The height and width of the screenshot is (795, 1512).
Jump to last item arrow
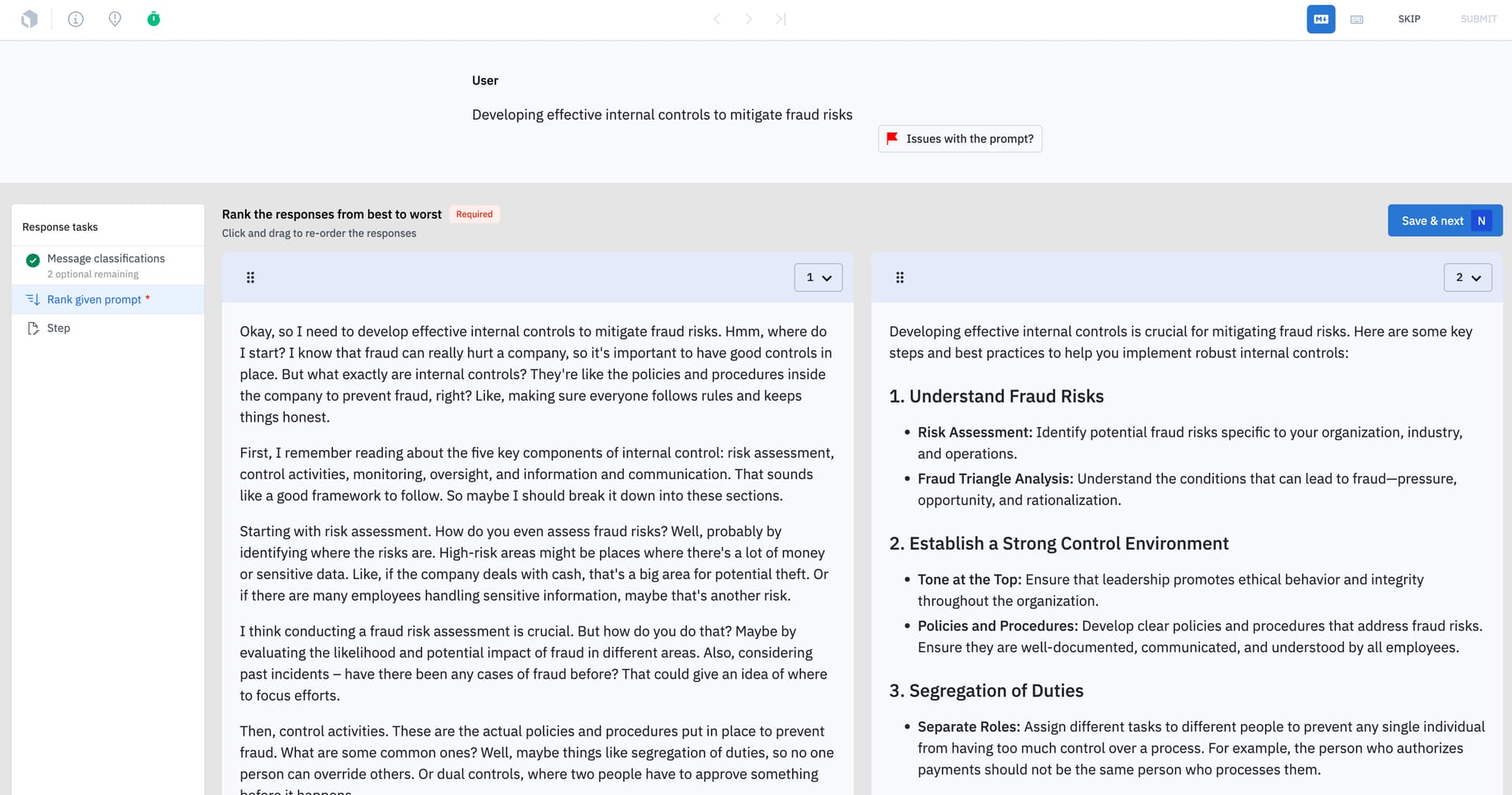tap(780, 19)
